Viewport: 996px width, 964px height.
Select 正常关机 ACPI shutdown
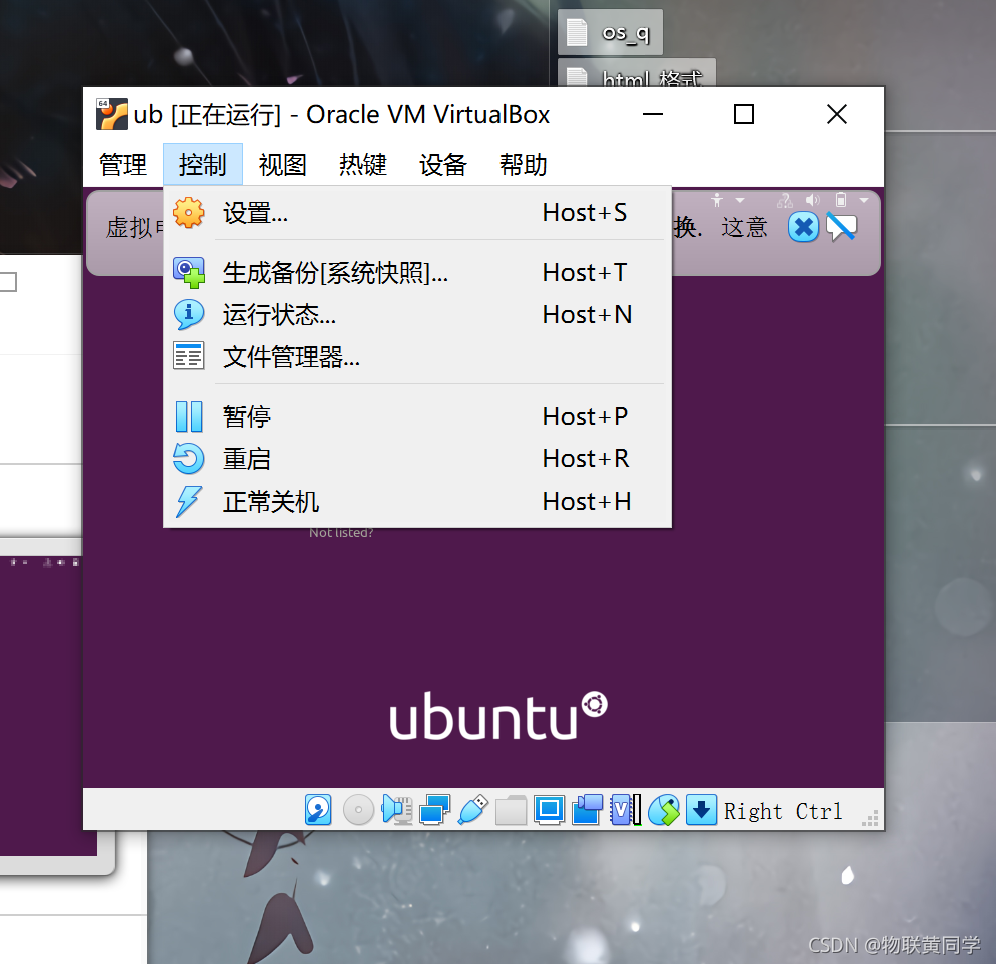417,502
